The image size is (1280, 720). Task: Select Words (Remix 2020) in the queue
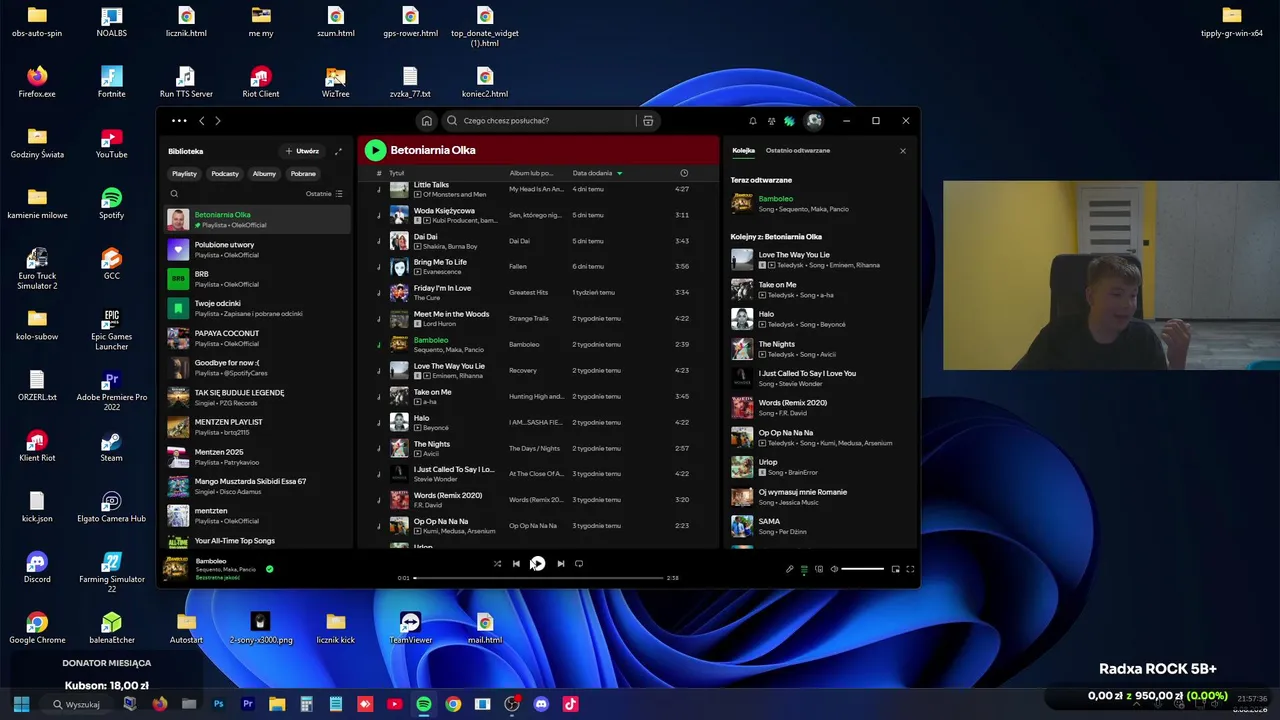point(822,408)
